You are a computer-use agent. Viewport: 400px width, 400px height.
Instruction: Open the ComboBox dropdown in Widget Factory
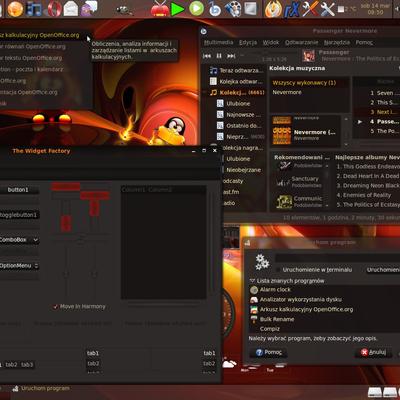(19, 240)
